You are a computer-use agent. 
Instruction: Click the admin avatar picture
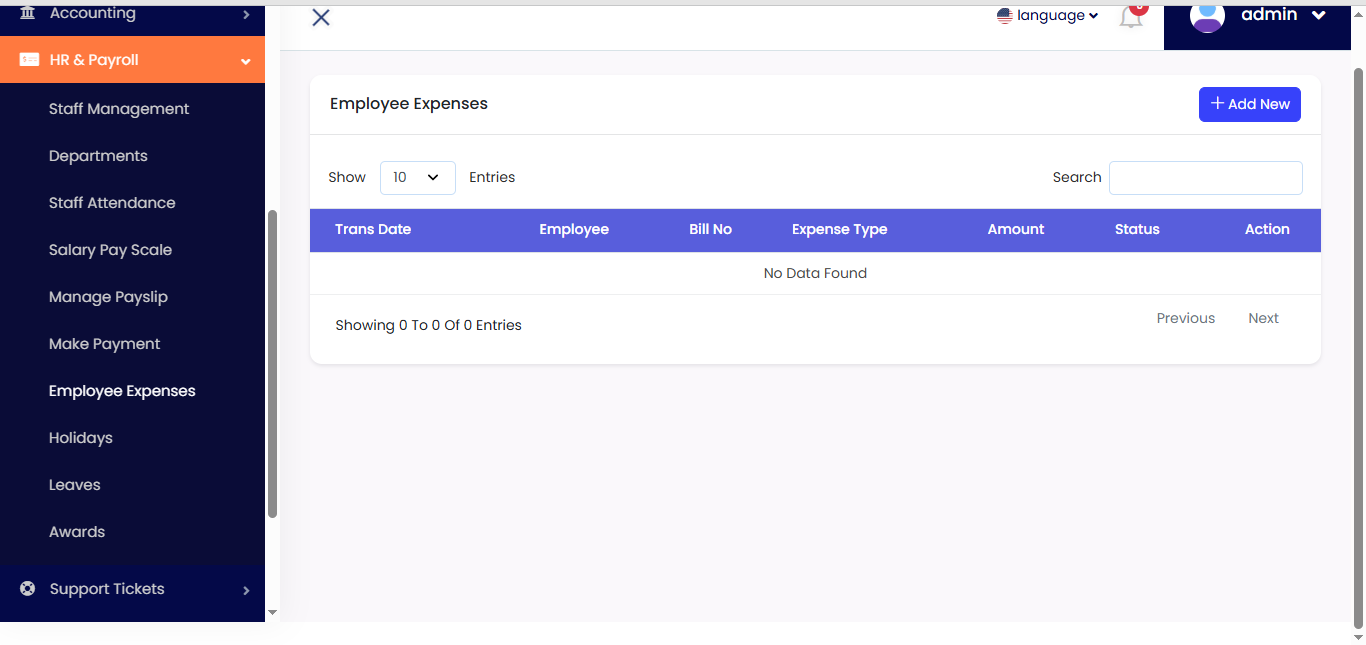coord(1207,16)
